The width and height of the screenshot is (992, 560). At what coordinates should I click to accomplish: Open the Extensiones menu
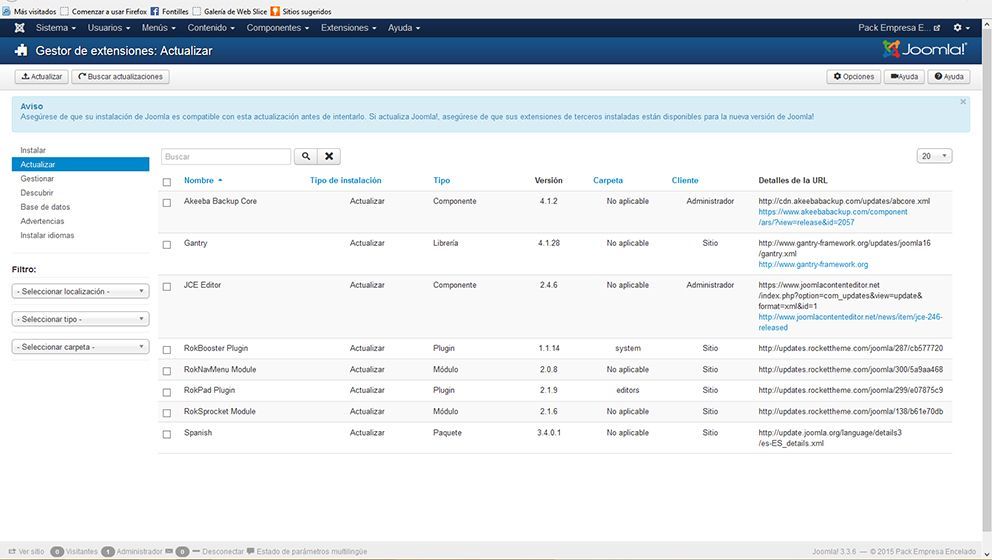pyautogui.click(x=349, y=28)
